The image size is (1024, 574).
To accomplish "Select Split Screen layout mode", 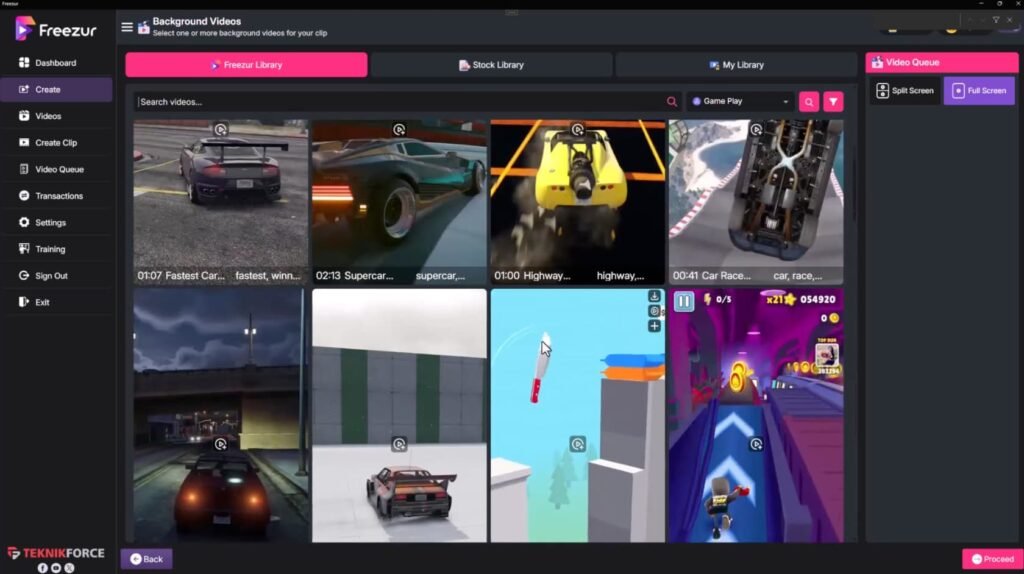I will [x=904, y=91].
